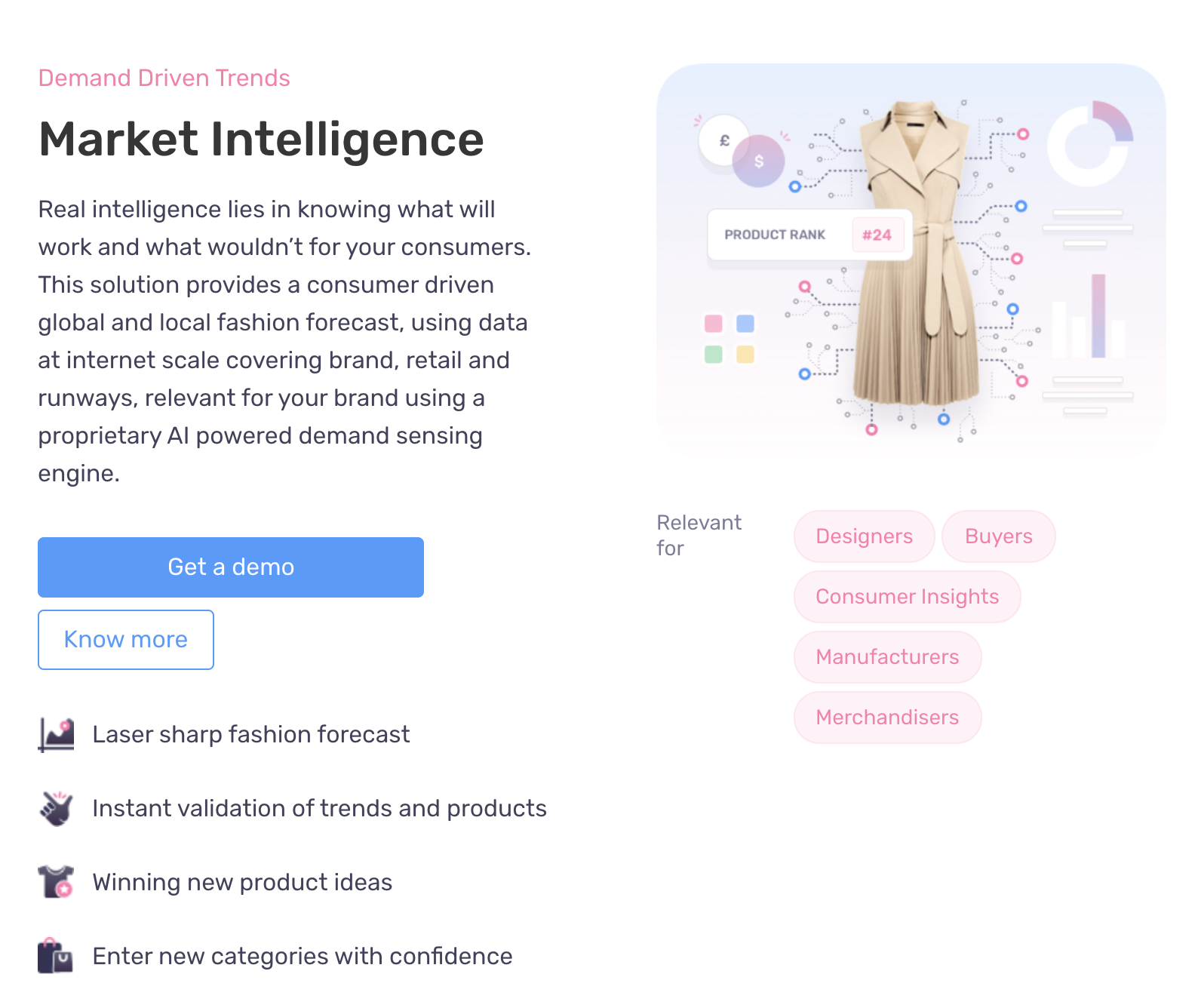The width and height of the screenshot is (1198, 1008).
Task: Open the Know more link
Action: (126, 640)
